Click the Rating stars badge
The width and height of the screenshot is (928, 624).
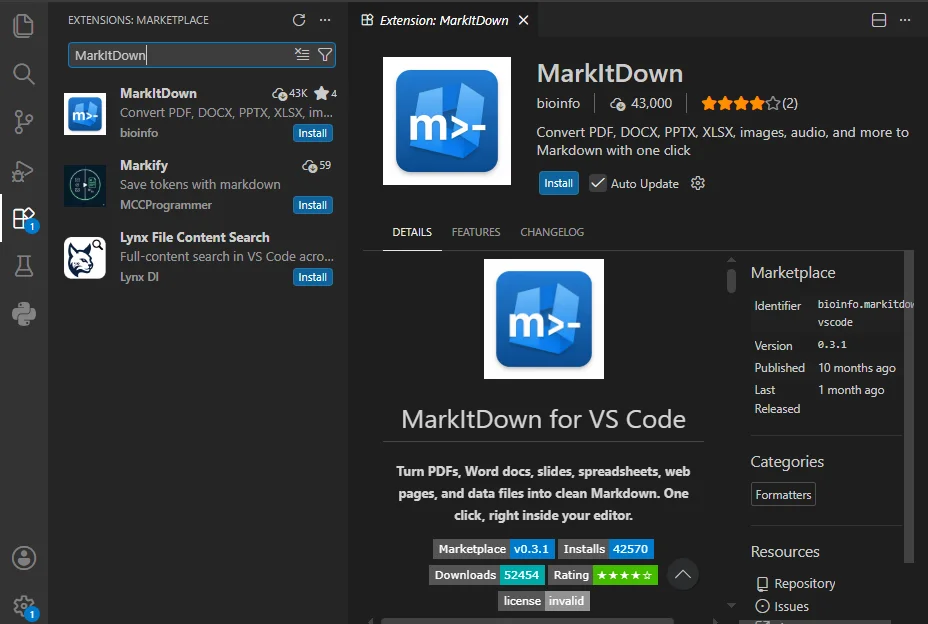point(602,575)
